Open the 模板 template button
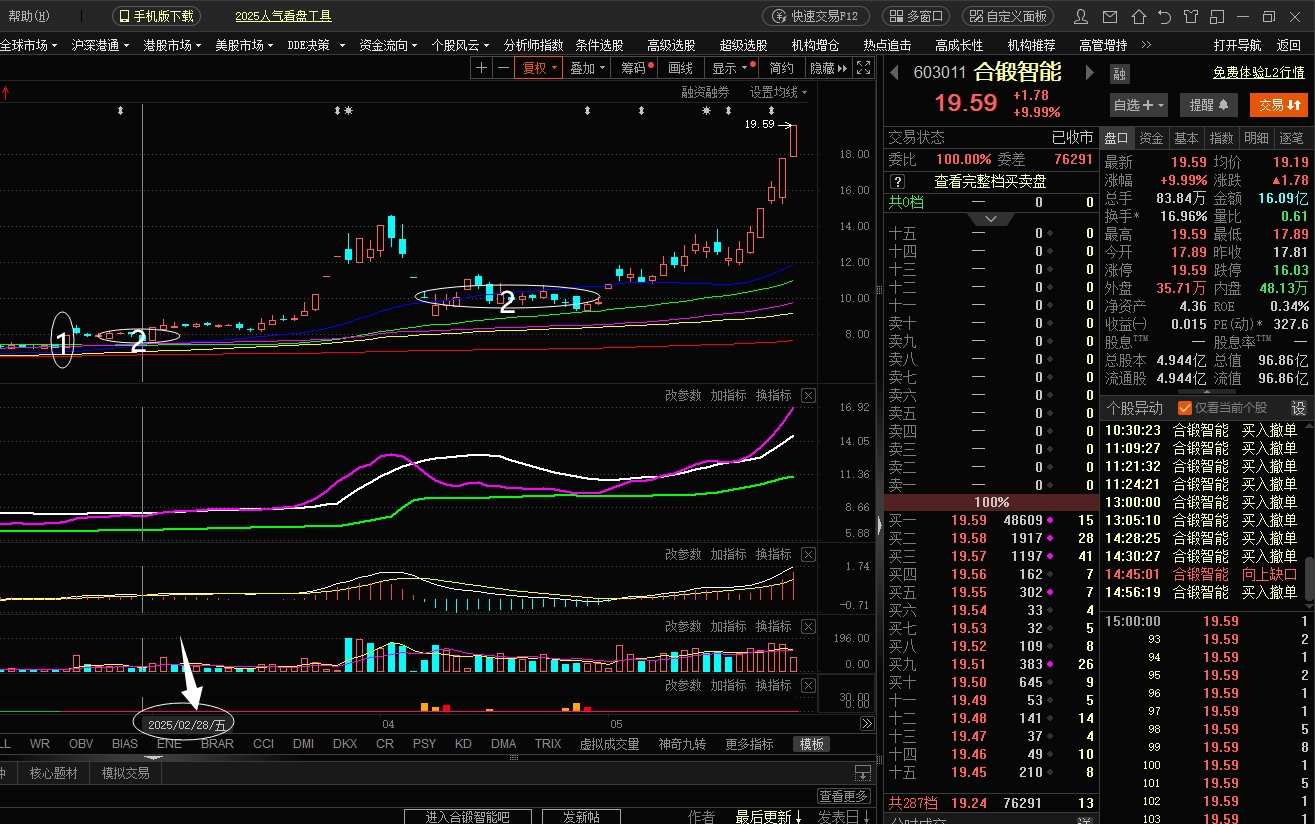The image size is (1315, 824). click(811, 744)
